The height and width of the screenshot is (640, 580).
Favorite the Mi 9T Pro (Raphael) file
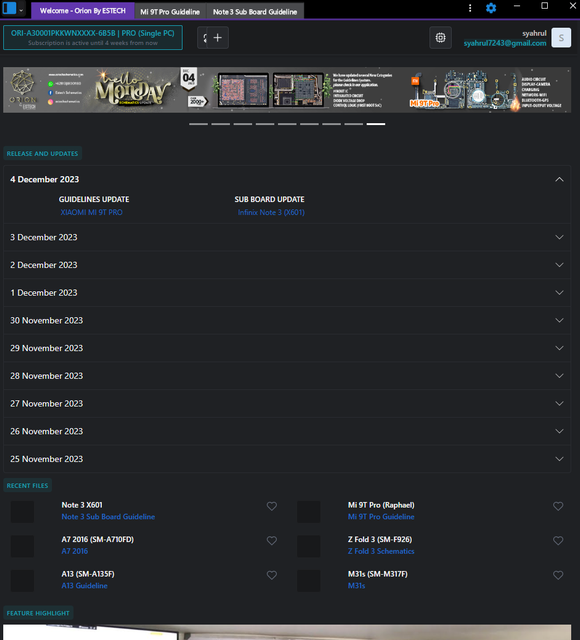coord(558,506)
